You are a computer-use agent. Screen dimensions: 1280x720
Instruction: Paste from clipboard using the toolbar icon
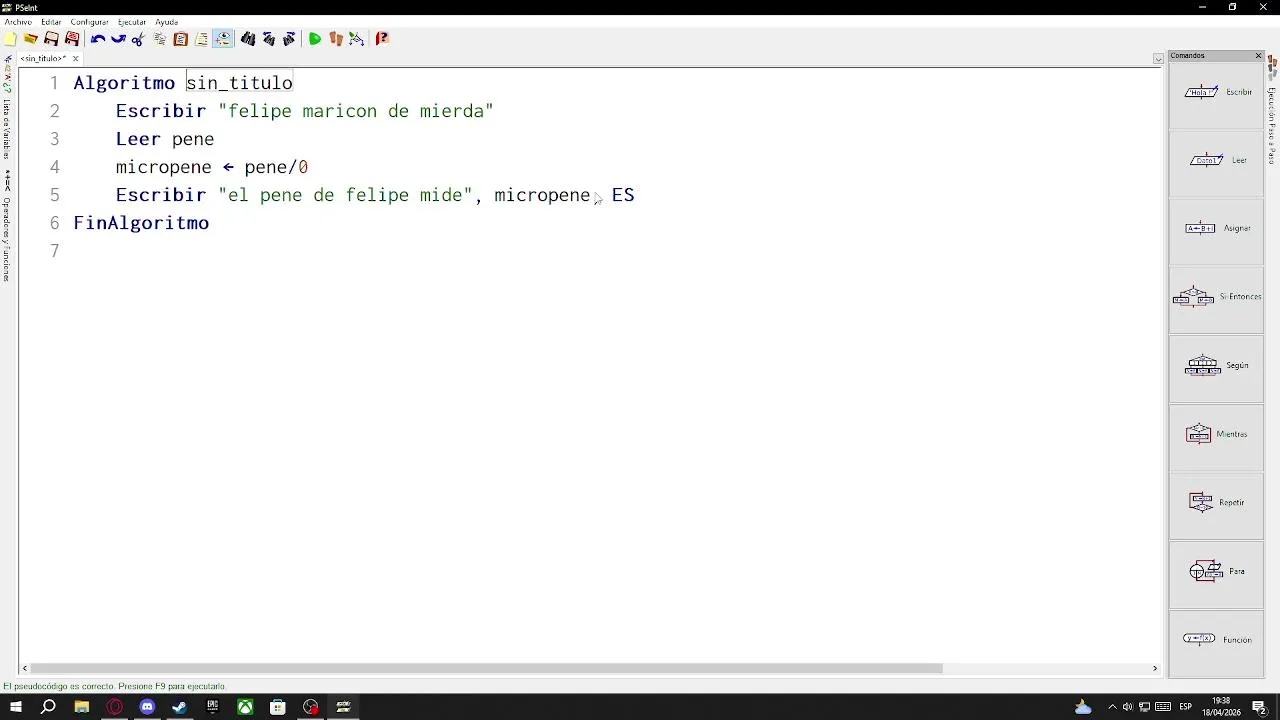pos(181,39)
